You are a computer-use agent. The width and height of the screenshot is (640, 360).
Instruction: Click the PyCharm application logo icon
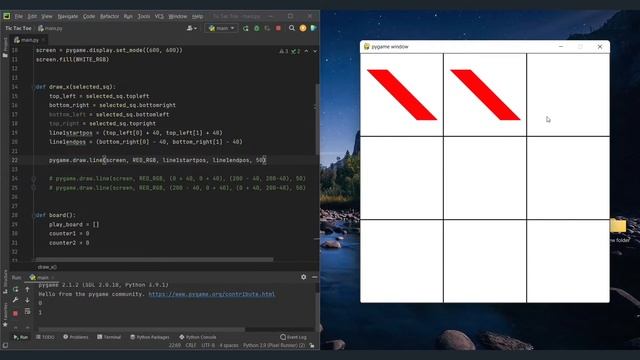pyautogui.click(x=7, y=16)
